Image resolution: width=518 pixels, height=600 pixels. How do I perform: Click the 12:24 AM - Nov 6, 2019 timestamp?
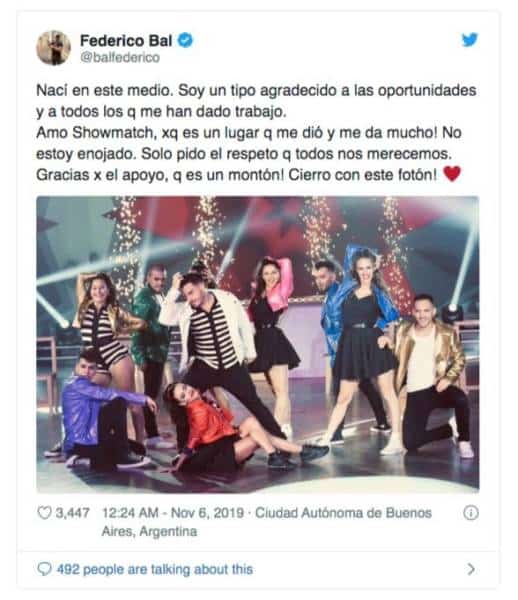click(173, 512)
